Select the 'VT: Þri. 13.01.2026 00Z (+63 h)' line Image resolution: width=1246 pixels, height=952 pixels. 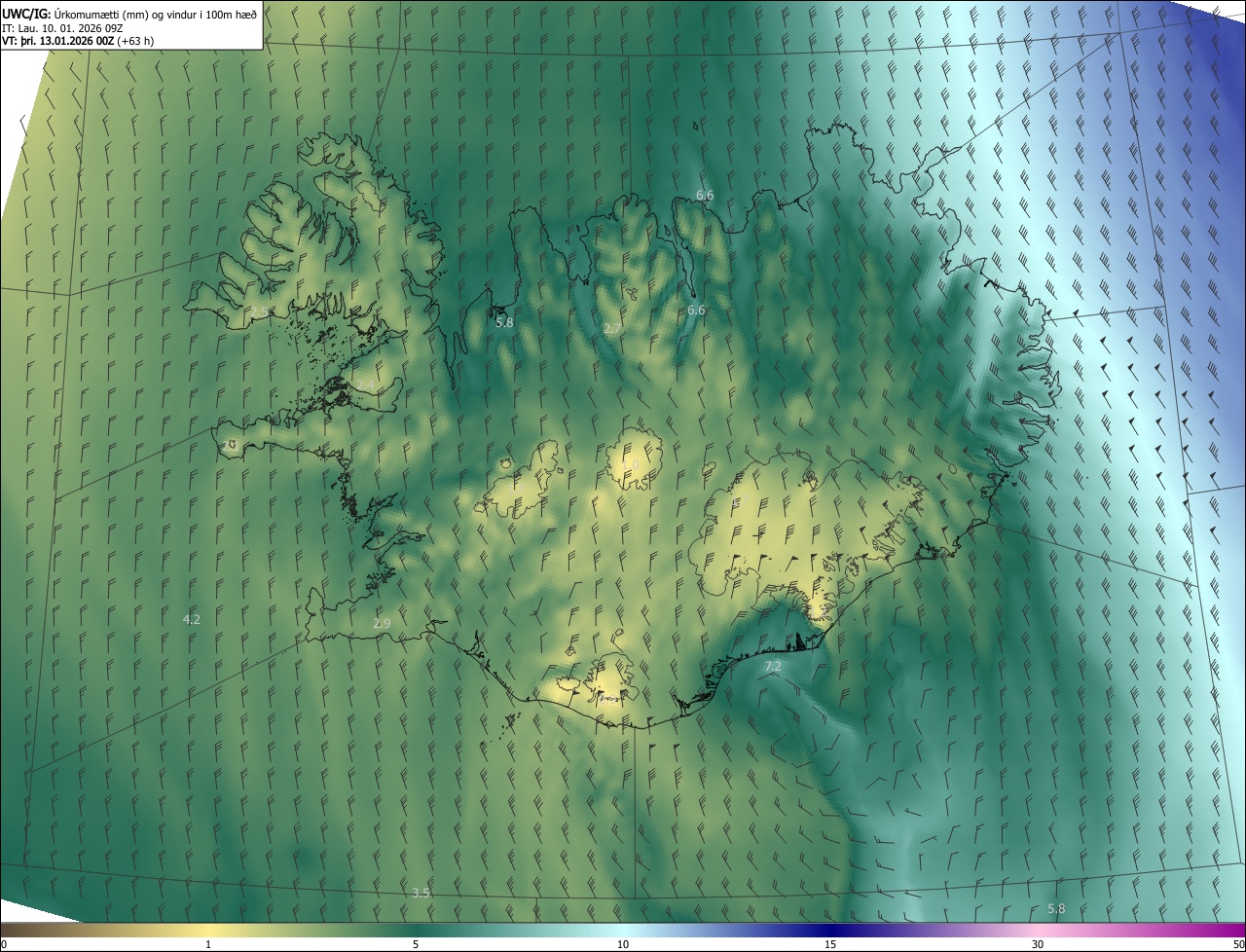coord(78,41)
